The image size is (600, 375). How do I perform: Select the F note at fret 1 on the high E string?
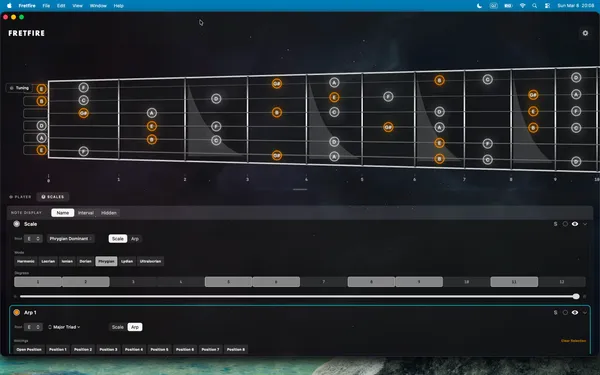(83, 88)
